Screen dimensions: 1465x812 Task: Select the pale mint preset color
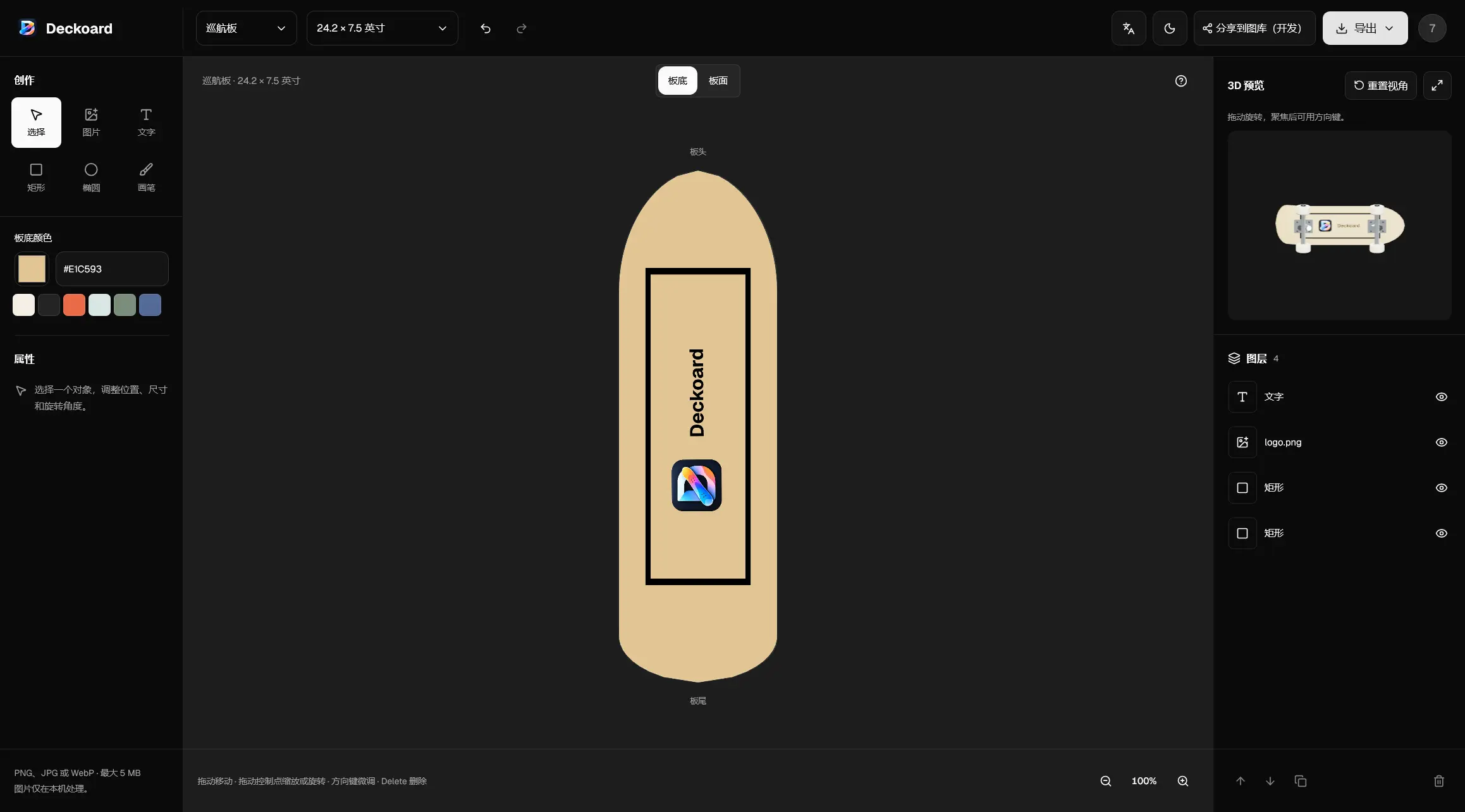[99, 305]
